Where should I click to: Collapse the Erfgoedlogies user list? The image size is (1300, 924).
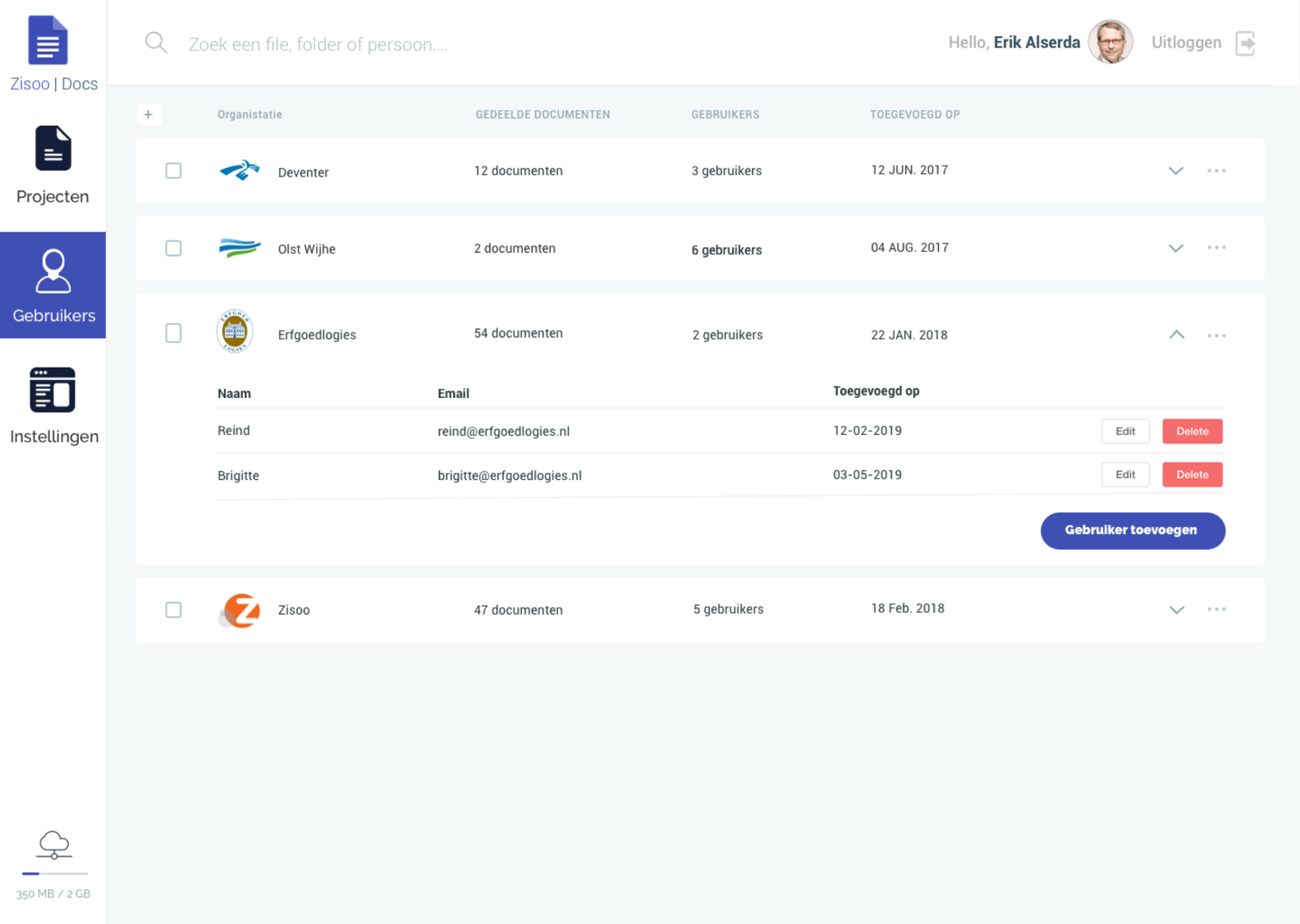[1176, 335]
